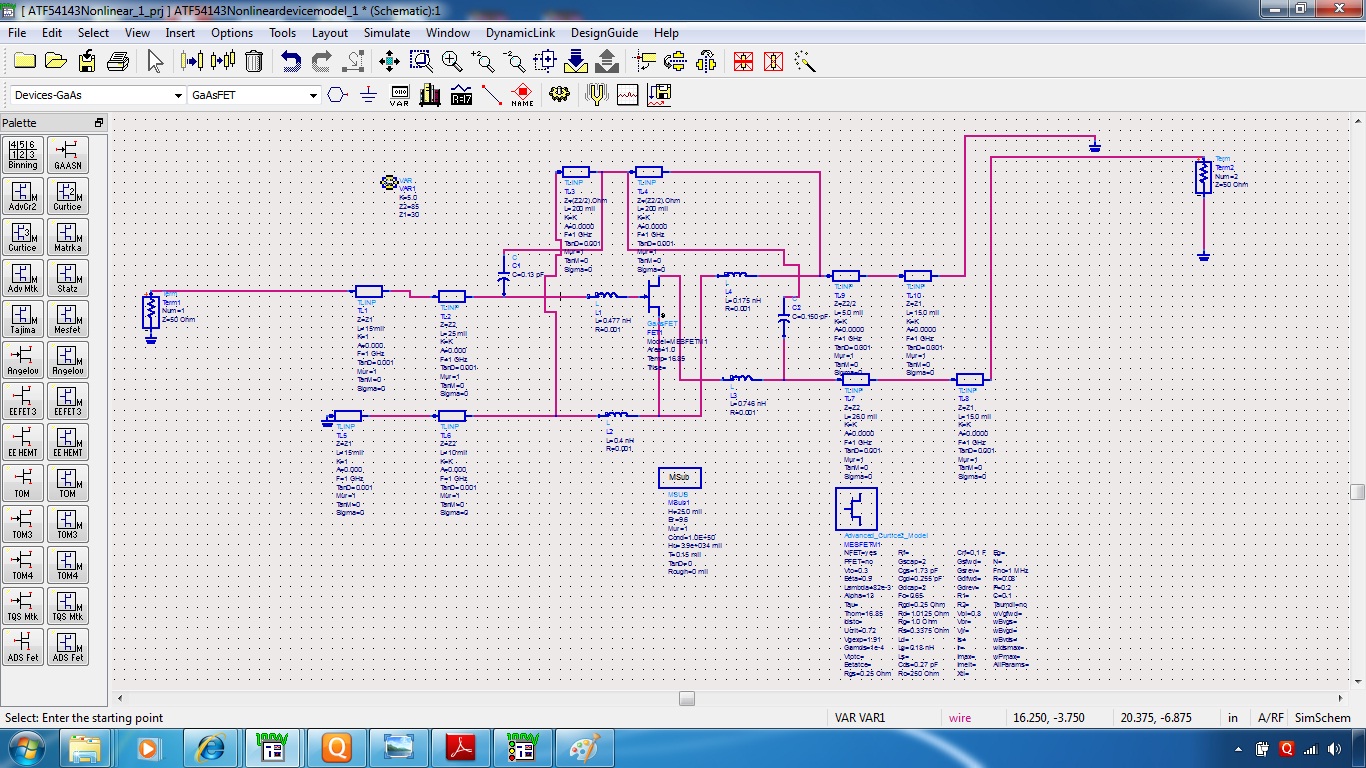This screenshot has width=1366, height=768.
Task: Start simulation with the gear icon
Action: tap(559, 95)
